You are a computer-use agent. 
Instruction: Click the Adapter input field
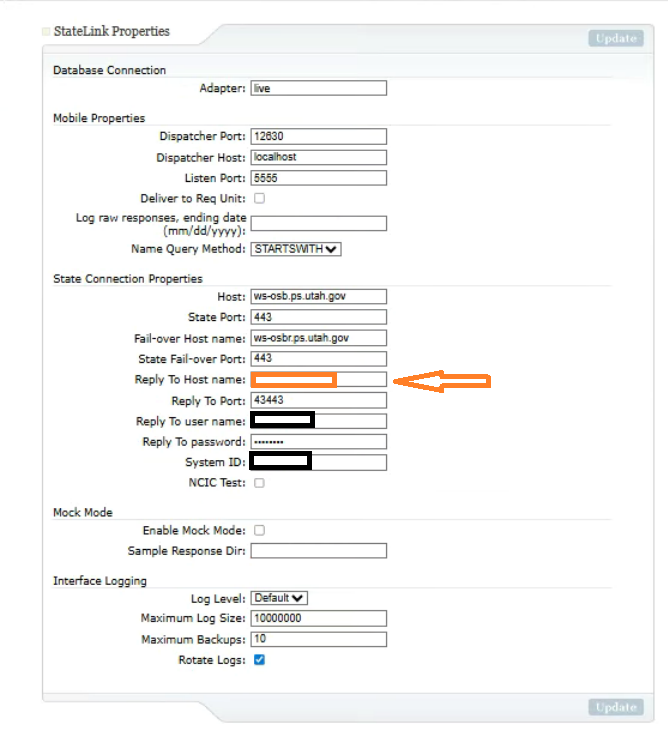tap(318, 88)
